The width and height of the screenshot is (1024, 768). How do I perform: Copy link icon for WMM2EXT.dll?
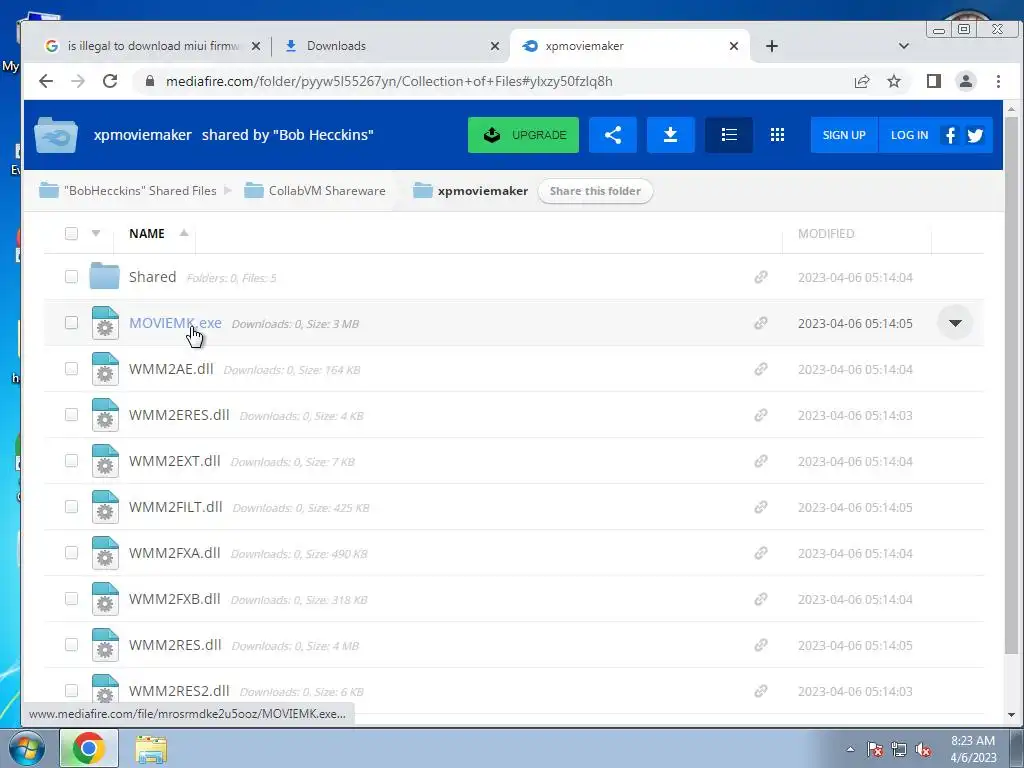(x=761, y=461)
